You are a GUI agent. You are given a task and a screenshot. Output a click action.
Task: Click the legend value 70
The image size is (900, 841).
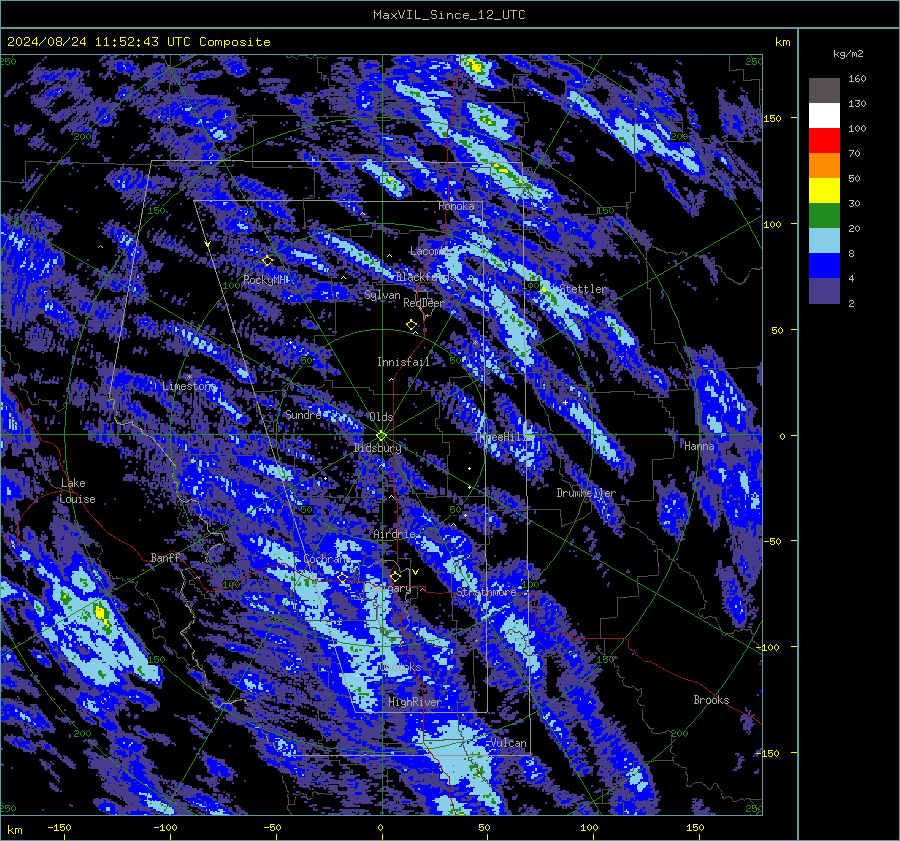pos(854,154)
